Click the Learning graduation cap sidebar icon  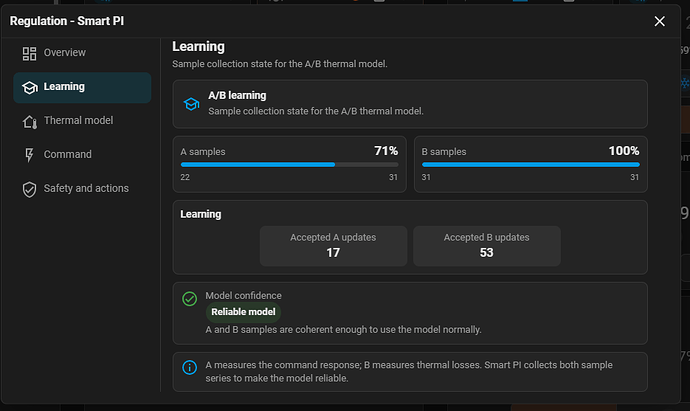tap(29, 88)
